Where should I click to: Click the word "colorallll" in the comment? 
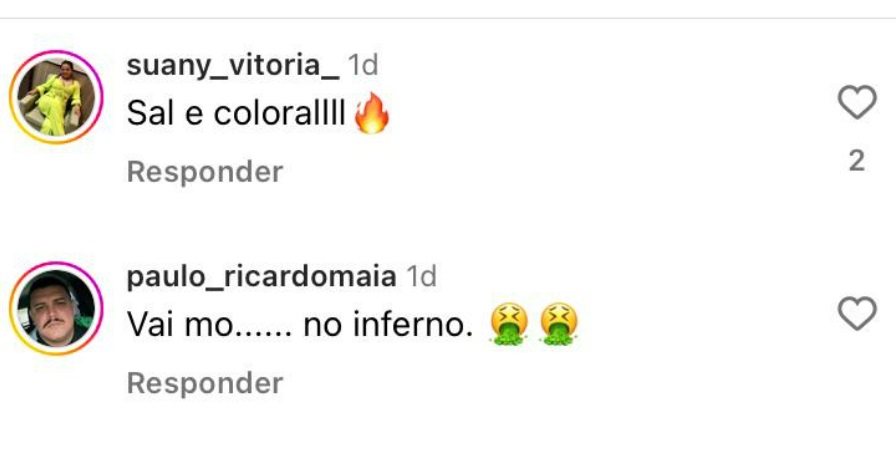pos(280,114)
